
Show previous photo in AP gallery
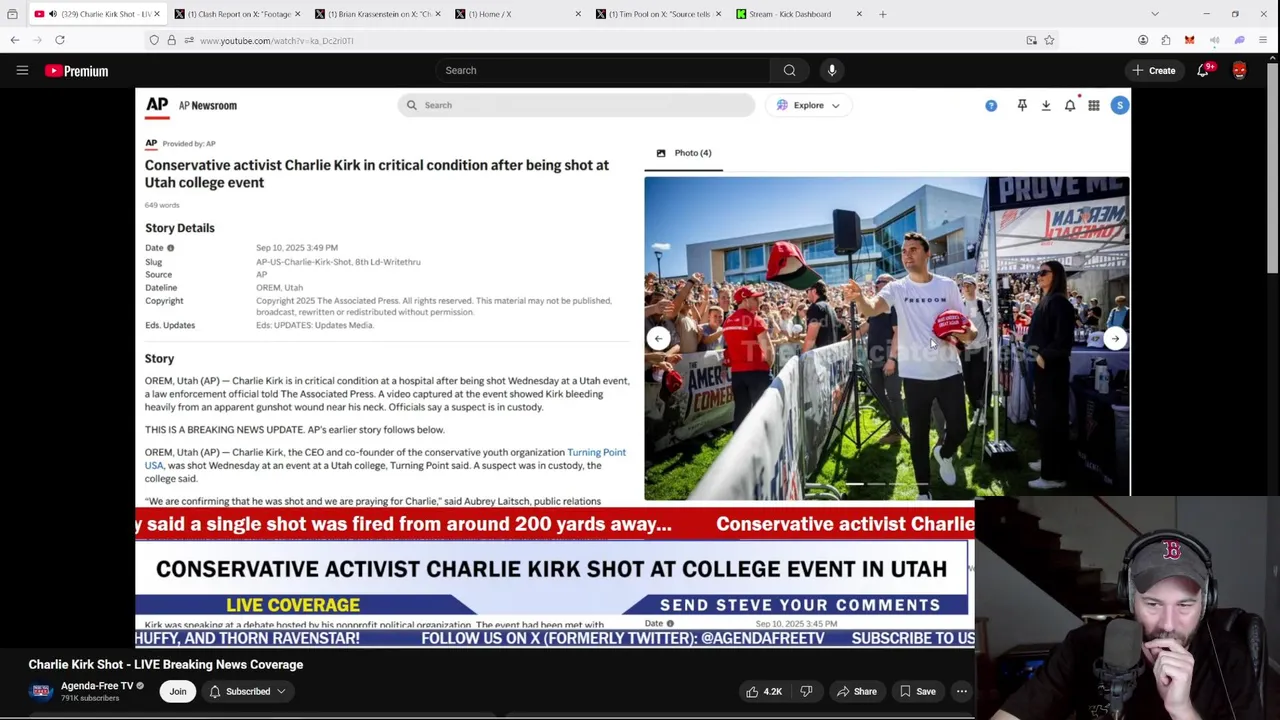[658, 339]
